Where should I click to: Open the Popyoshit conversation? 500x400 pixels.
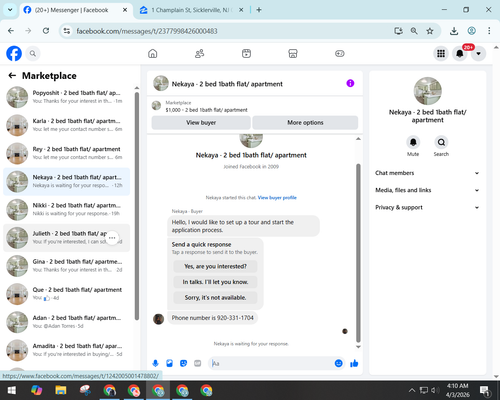tap(67, 97)
